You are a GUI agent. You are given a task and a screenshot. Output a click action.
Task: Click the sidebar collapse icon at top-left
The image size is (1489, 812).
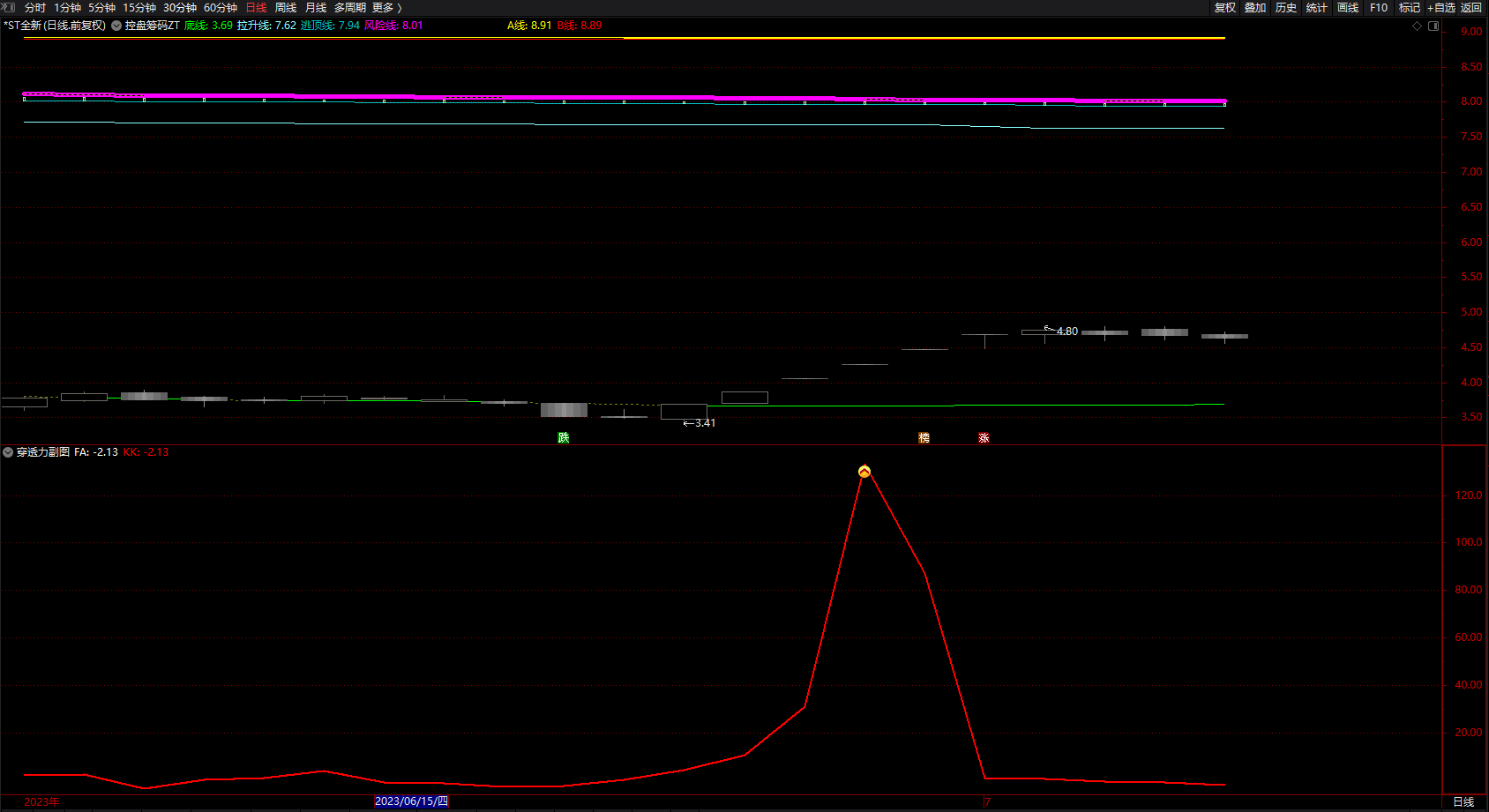coord(9,7)
